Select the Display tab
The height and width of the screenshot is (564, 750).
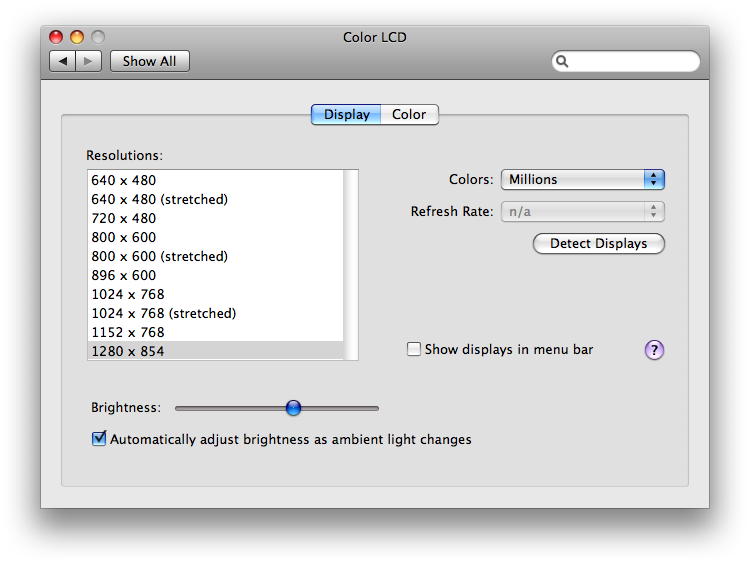click(x=346, y=114)
